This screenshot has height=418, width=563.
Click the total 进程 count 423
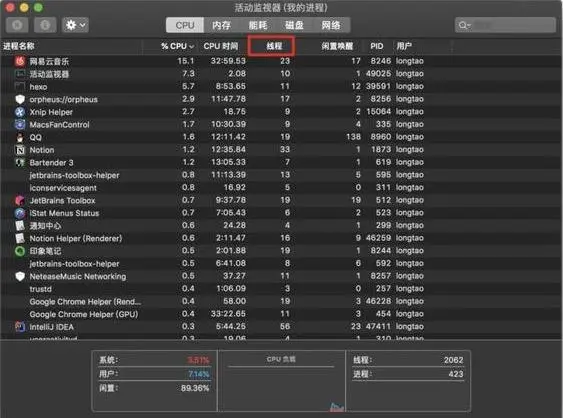tap(456, 374)
